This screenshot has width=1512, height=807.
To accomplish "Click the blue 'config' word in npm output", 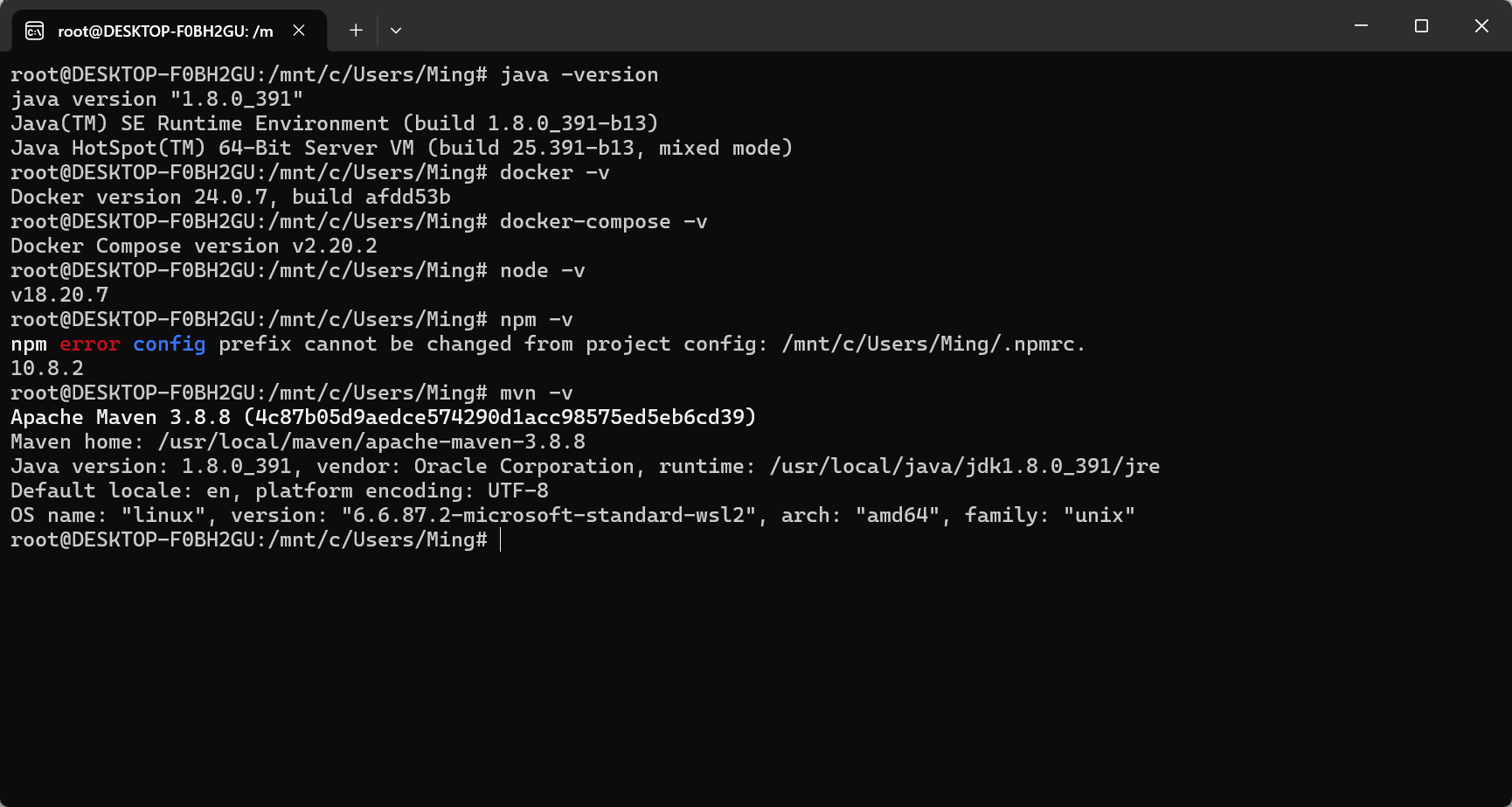I will coord(170,344).
